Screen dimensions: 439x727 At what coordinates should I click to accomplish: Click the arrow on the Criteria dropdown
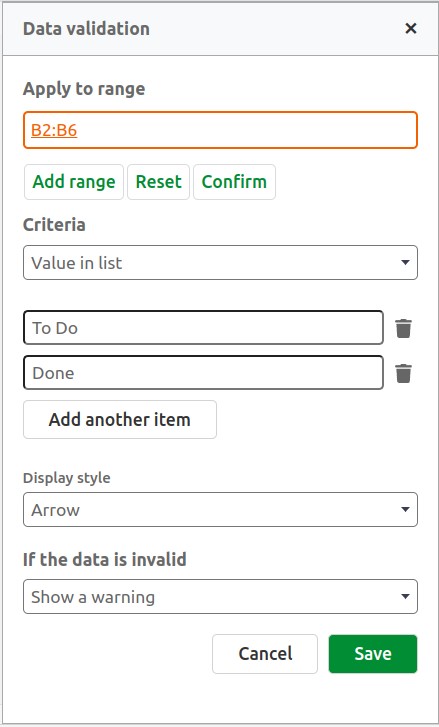coord(405,263)
